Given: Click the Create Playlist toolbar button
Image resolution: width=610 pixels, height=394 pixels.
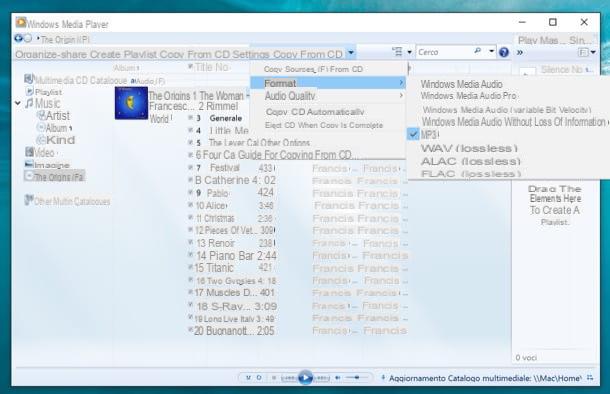Looking at the screenshot, I should [x=124, y=54].
